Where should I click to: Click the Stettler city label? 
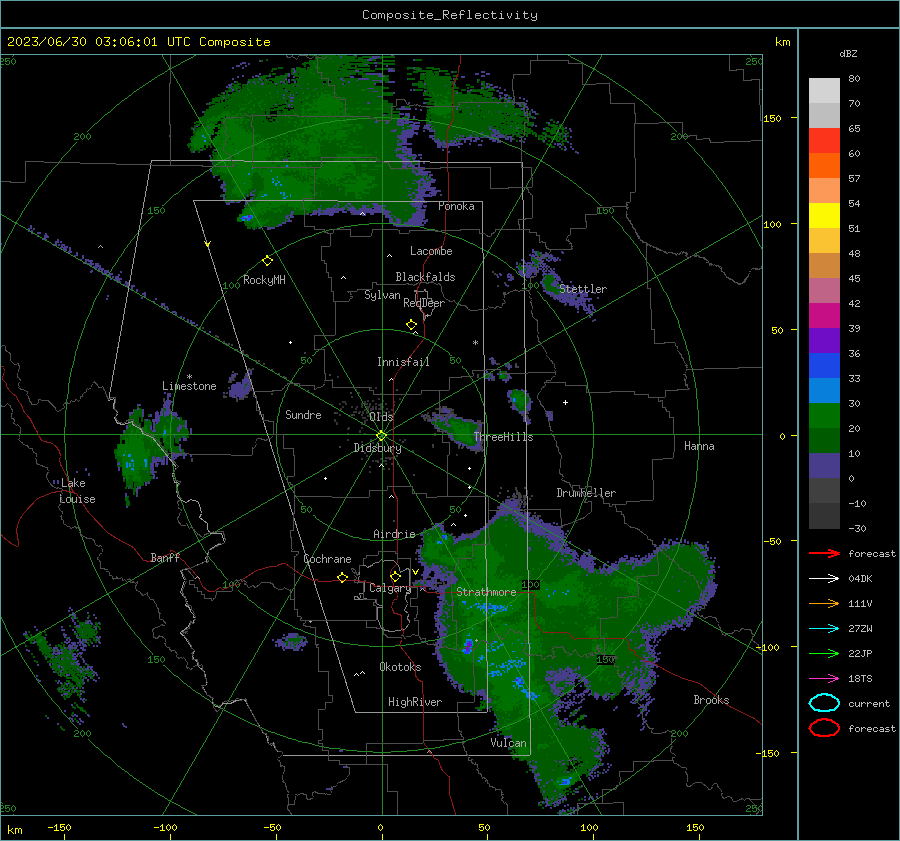tap(583, 289)
